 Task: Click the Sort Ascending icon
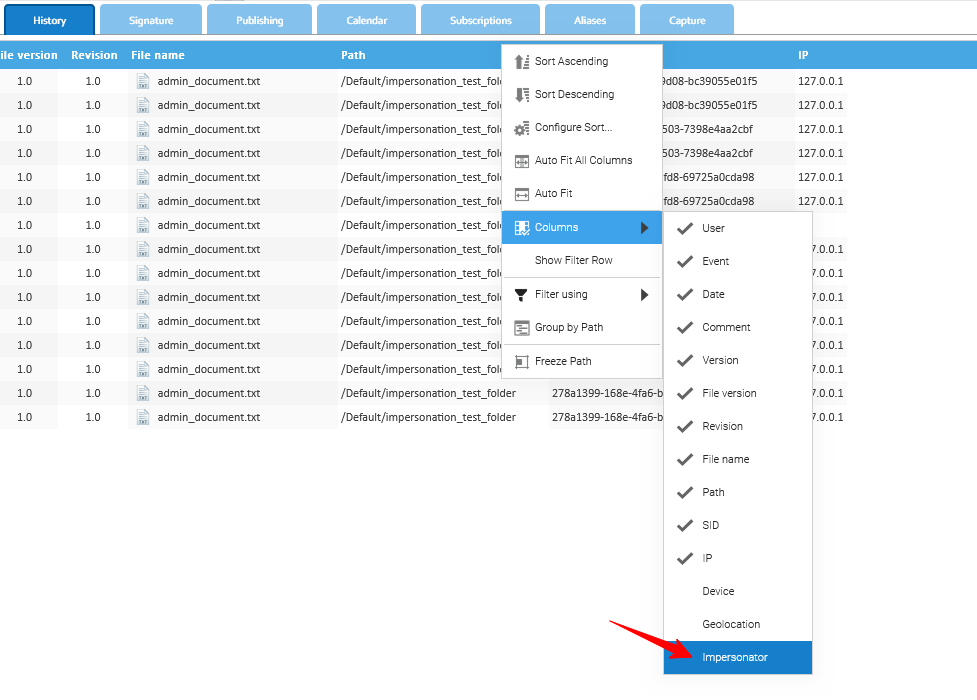[x=521, y=62]
